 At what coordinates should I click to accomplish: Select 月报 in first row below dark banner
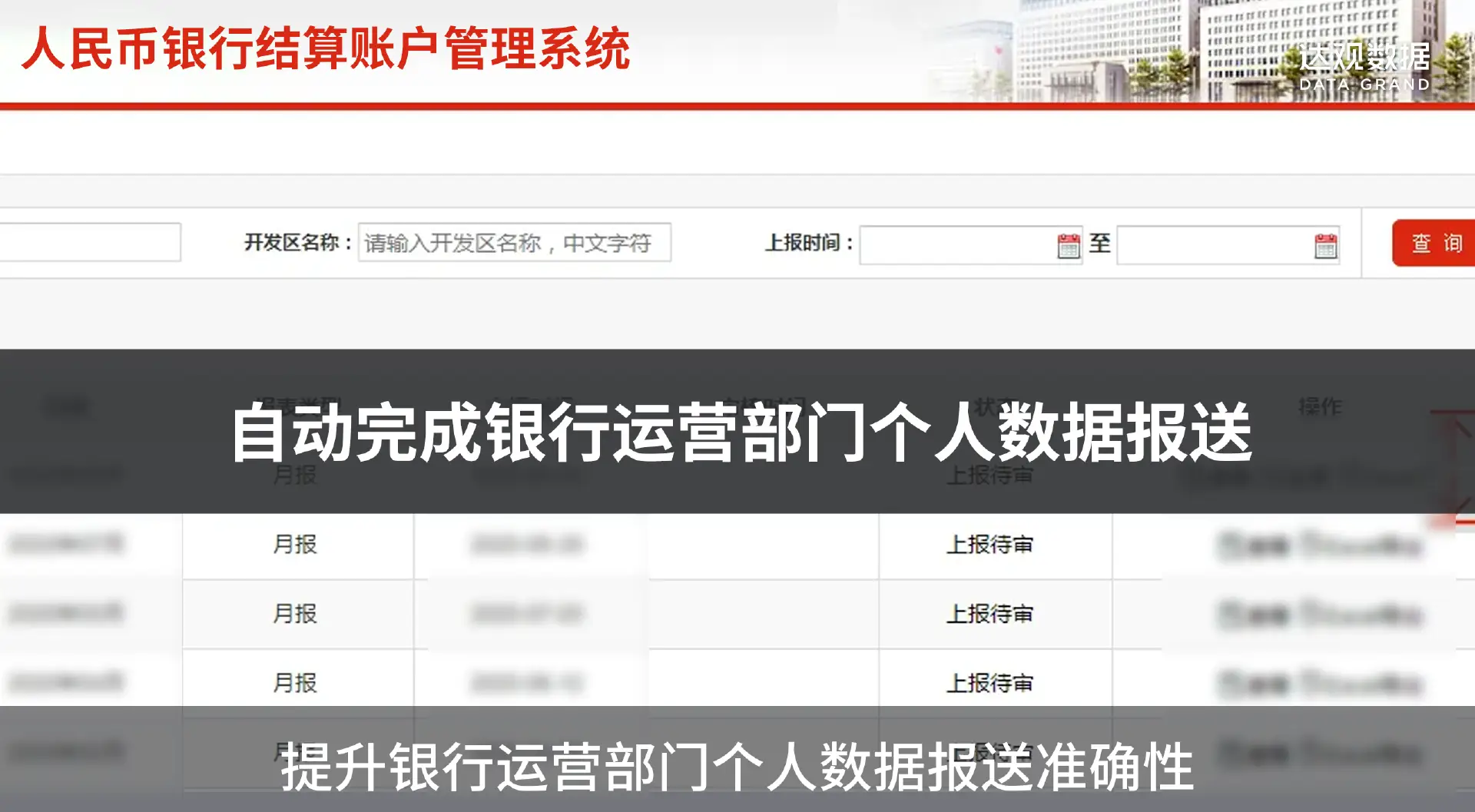(x=295, y=545)
